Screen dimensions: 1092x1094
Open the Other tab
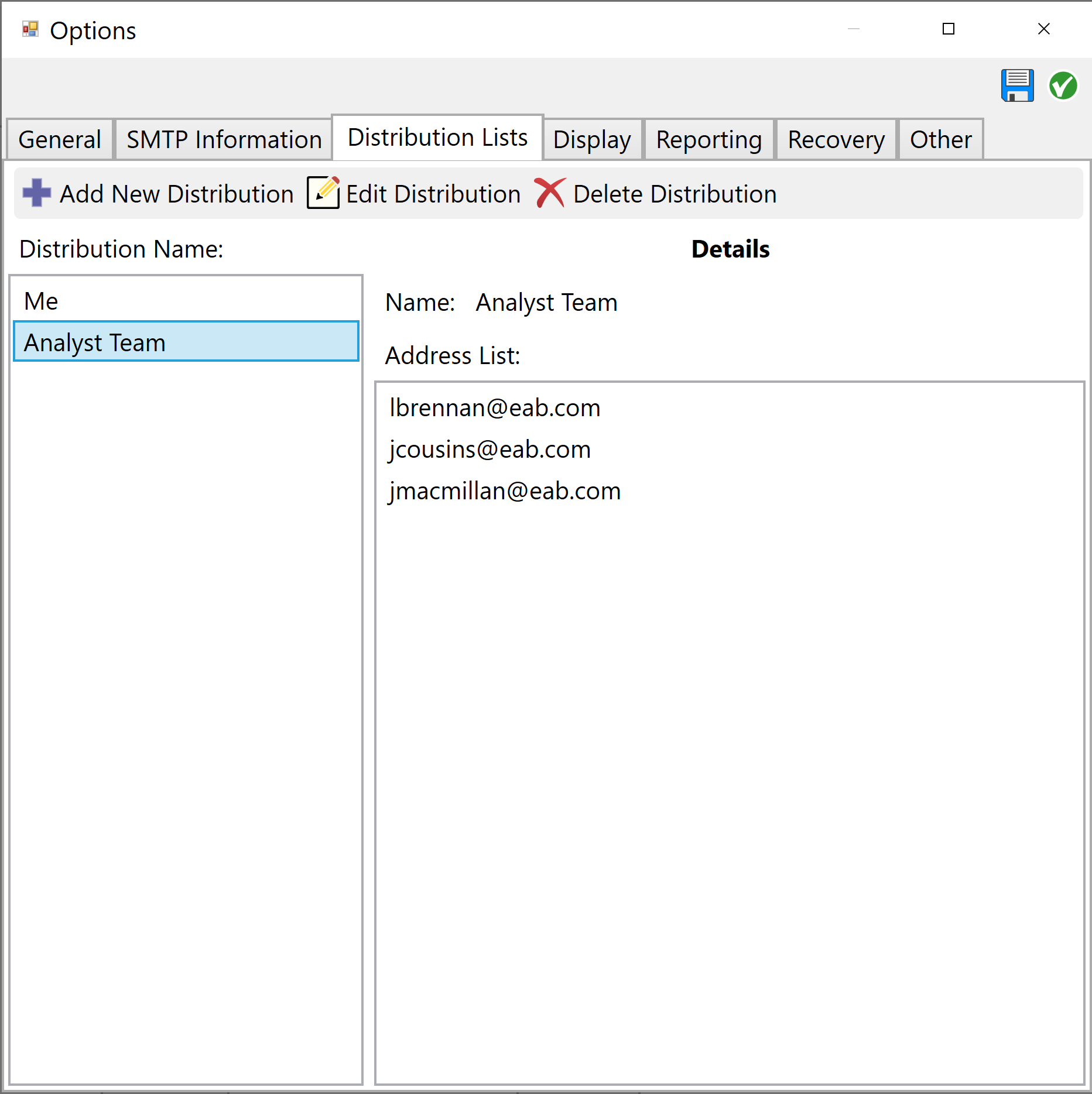tap(940, 139)
